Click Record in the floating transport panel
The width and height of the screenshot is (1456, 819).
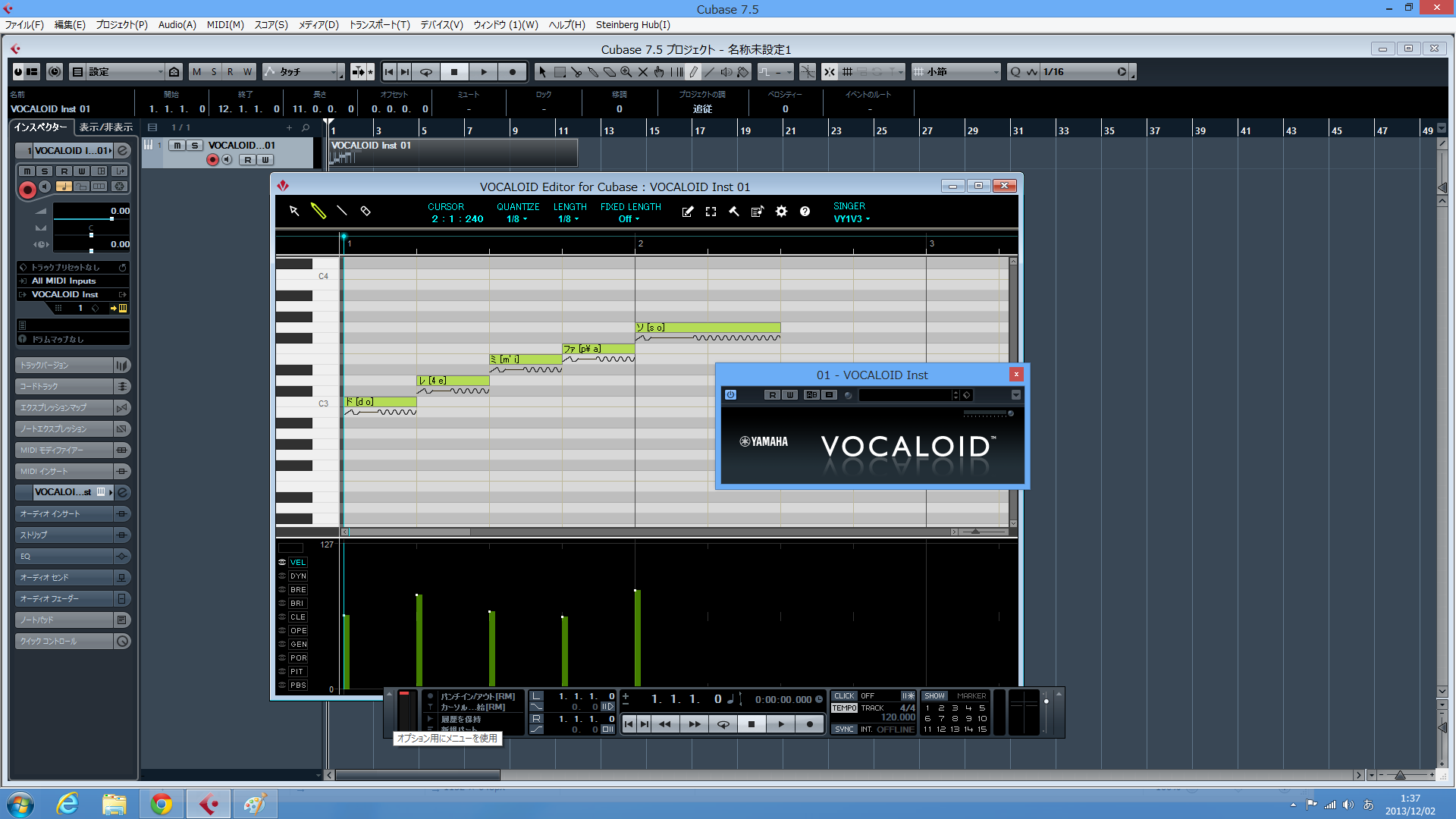point(810,724)
